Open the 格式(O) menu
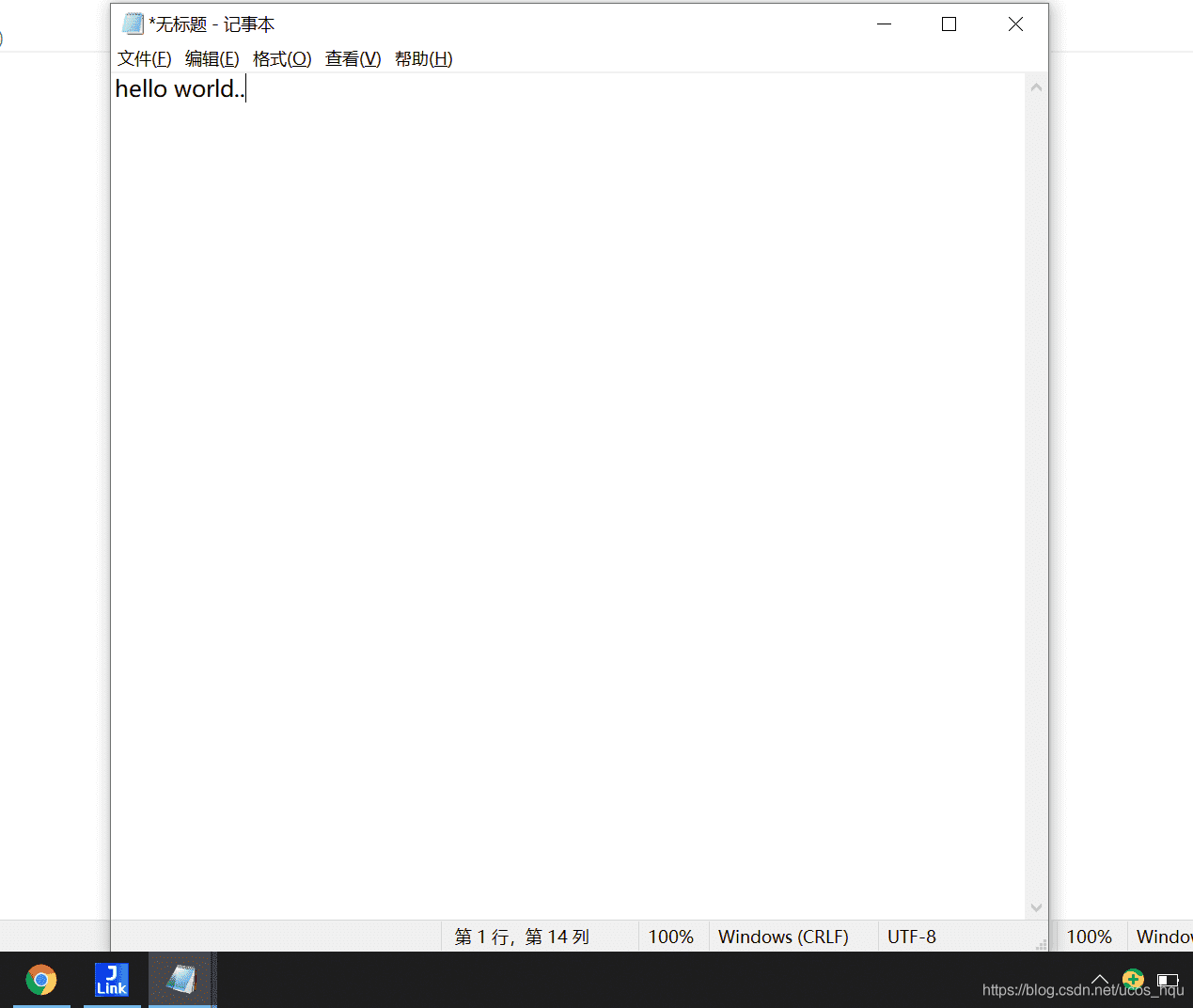Image resolution: width=1193 pixels, height=1008 pixels. tap(282, 59)
